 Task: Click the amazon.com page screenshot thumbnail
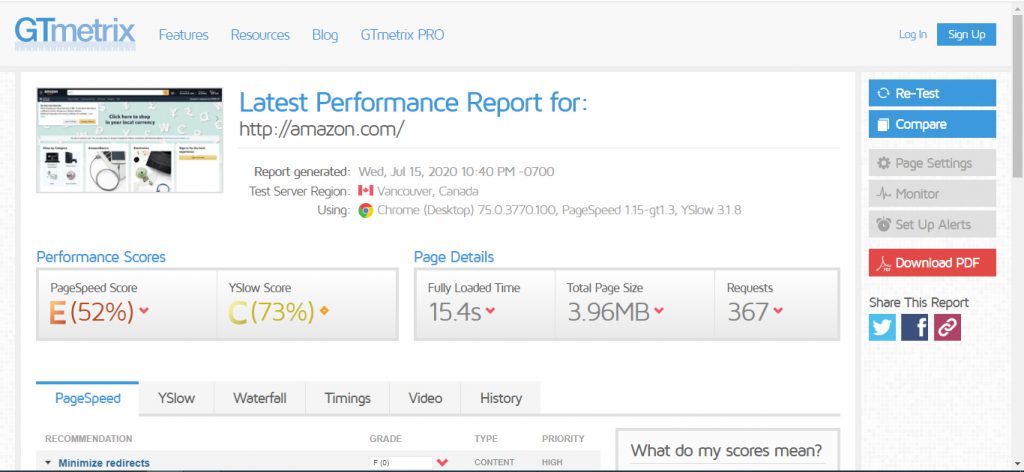tap(129, 140)
